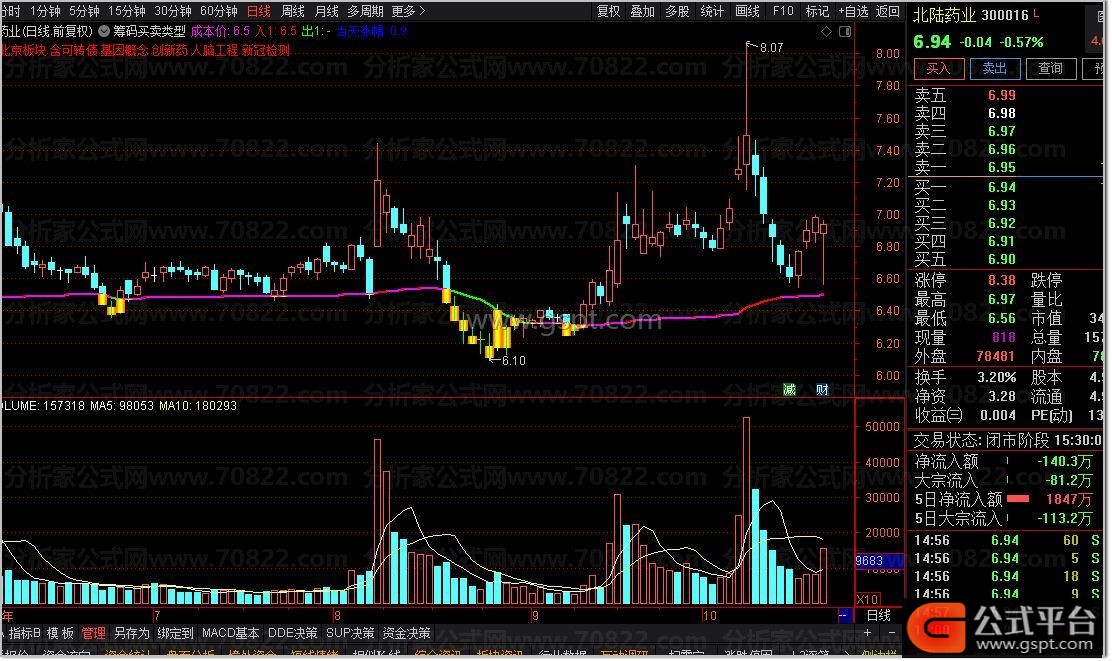Select the 15分钟 period tab
The image size is (1112, 661).
tap(126, 11)
